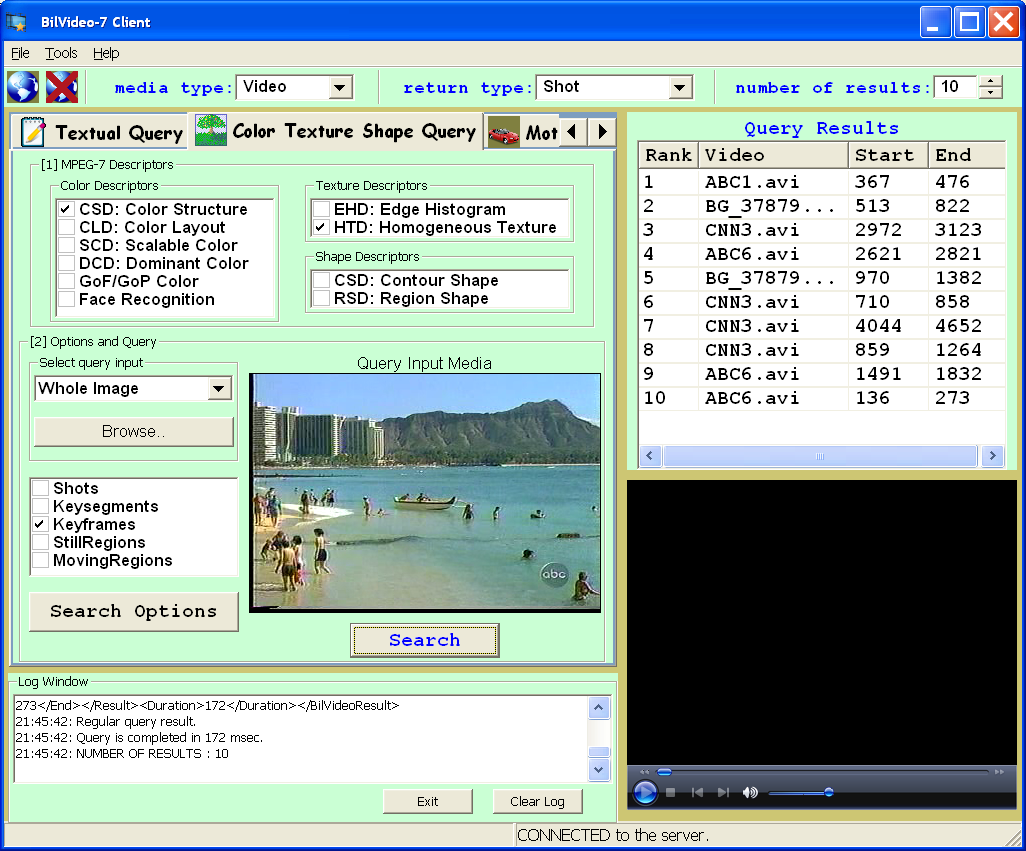Switch to the Textual Query tab
Viewport: 1026px width, 851px height.
tap(102, 132)
